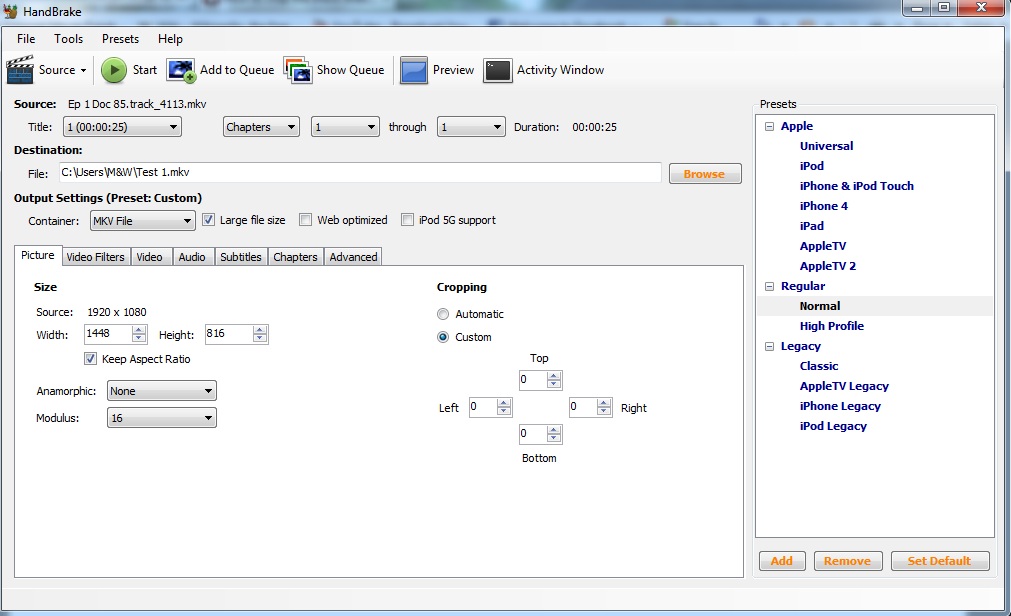The width and height of the screenshot is (1011, 616).
Task: Select the iPad preset
Action: click(x=812, y=226)
